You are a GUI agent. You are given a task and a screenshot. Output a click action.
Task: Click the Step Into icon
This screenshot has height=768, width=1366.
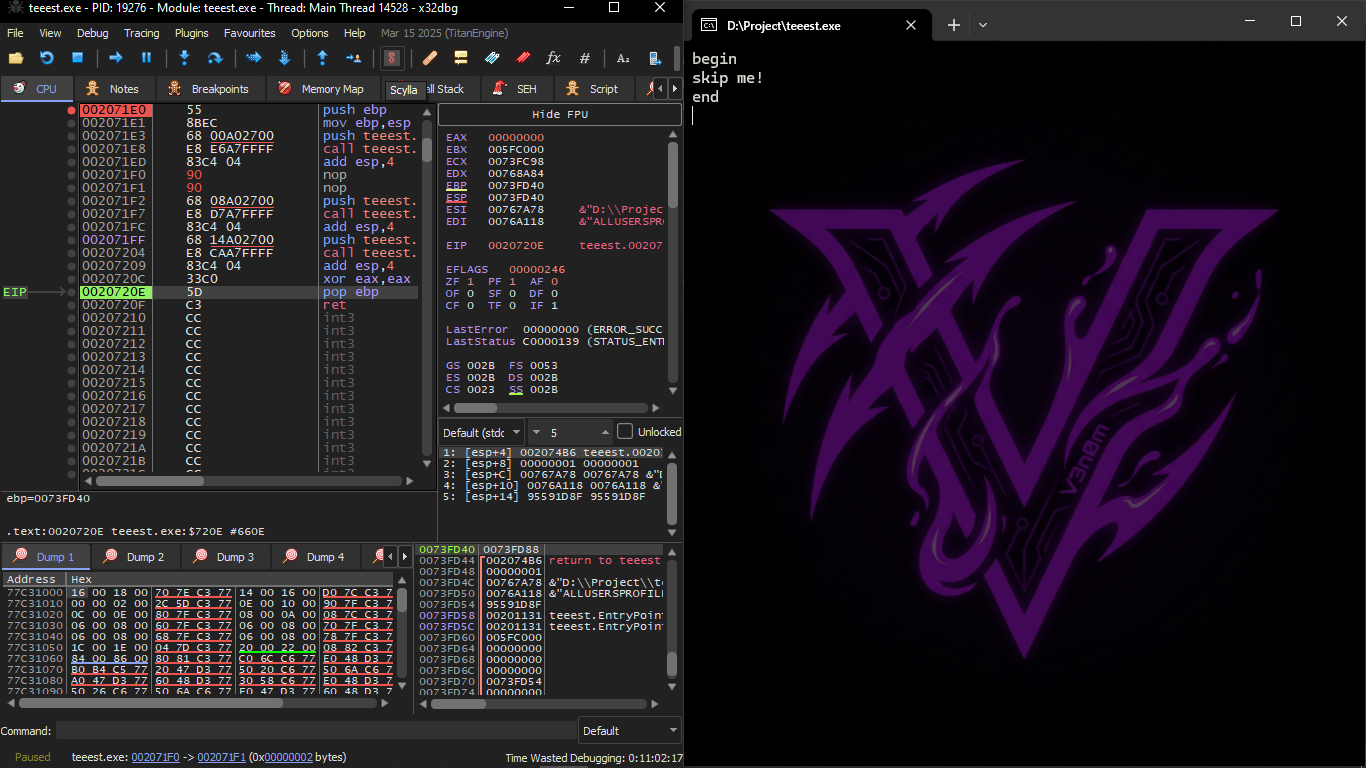coord(184,58)
